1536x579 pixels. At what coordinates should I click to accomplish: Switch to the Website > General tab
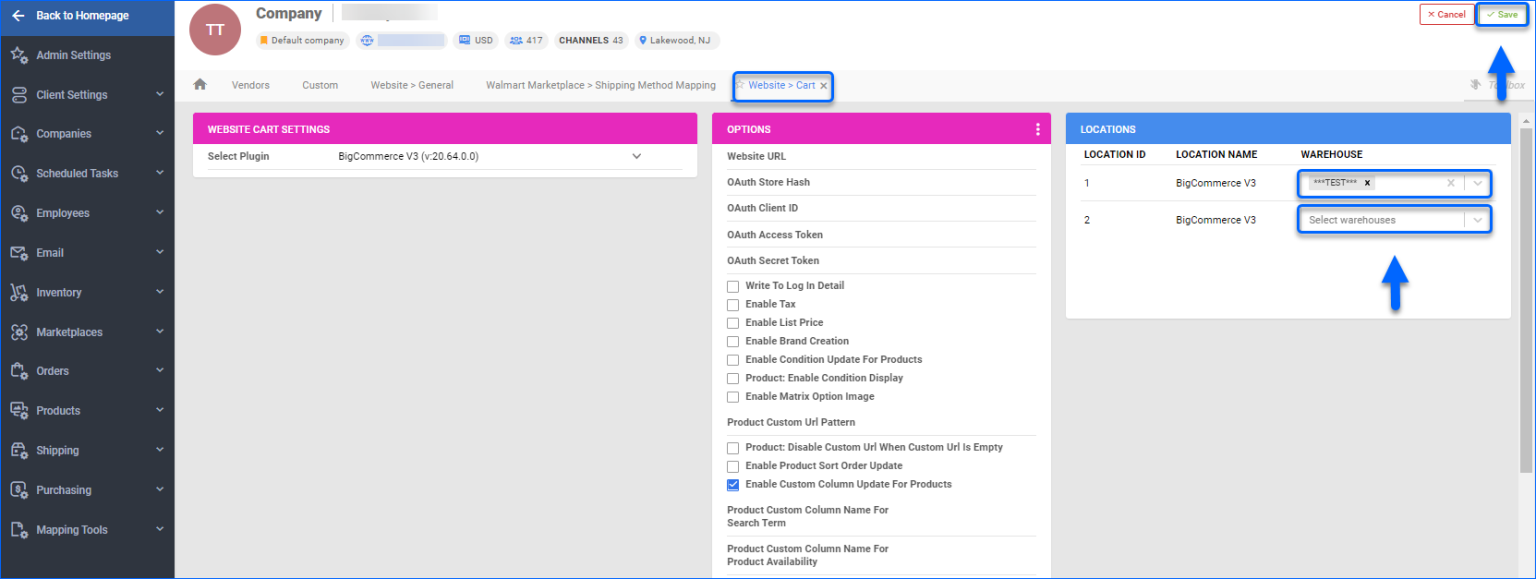(x=411, y=85)
